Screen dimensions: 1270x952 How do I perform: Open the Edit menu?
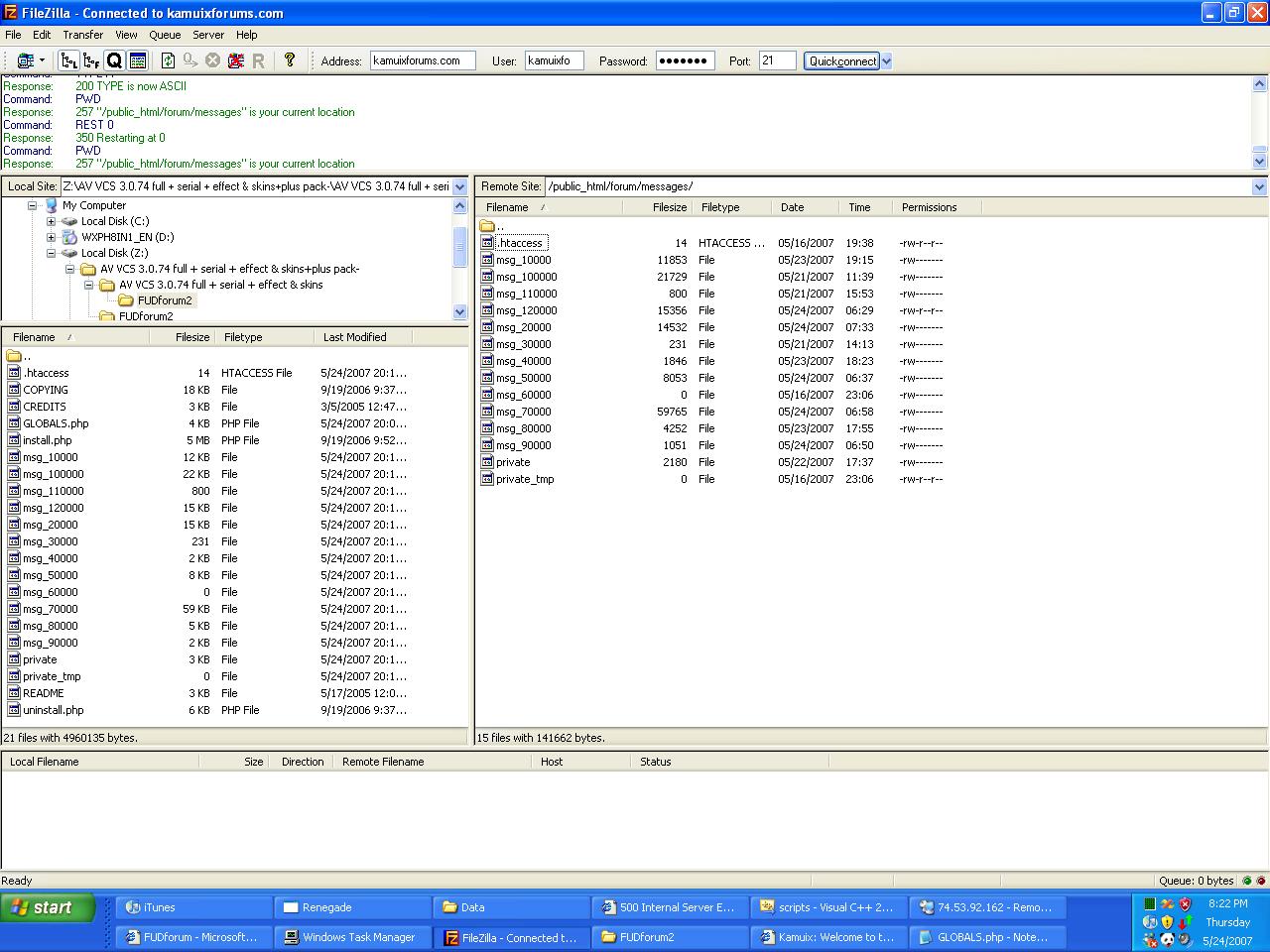42,35
